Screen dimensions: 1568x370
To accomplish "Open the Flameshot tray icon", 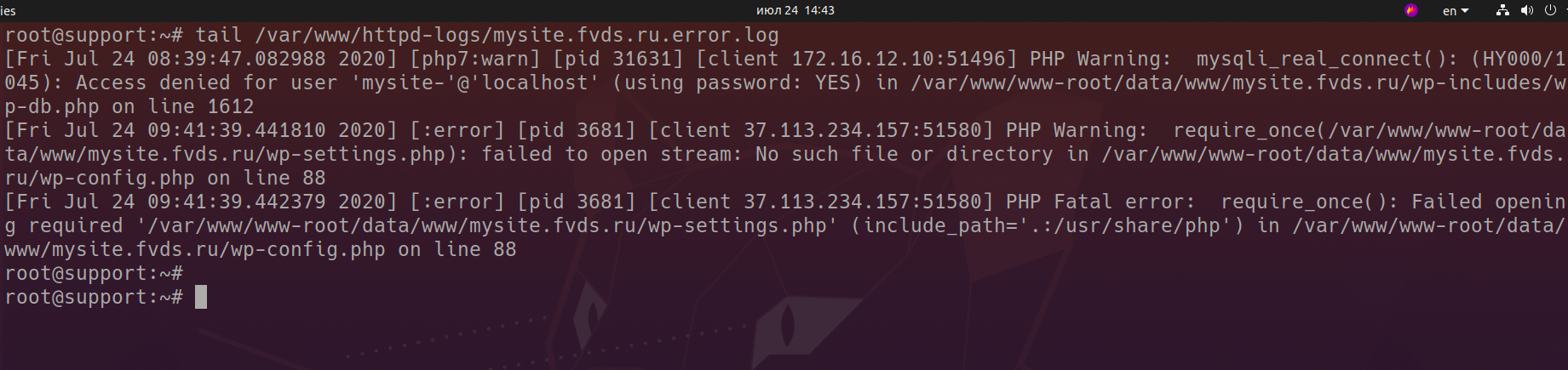I will click(x=1411, y=10).
